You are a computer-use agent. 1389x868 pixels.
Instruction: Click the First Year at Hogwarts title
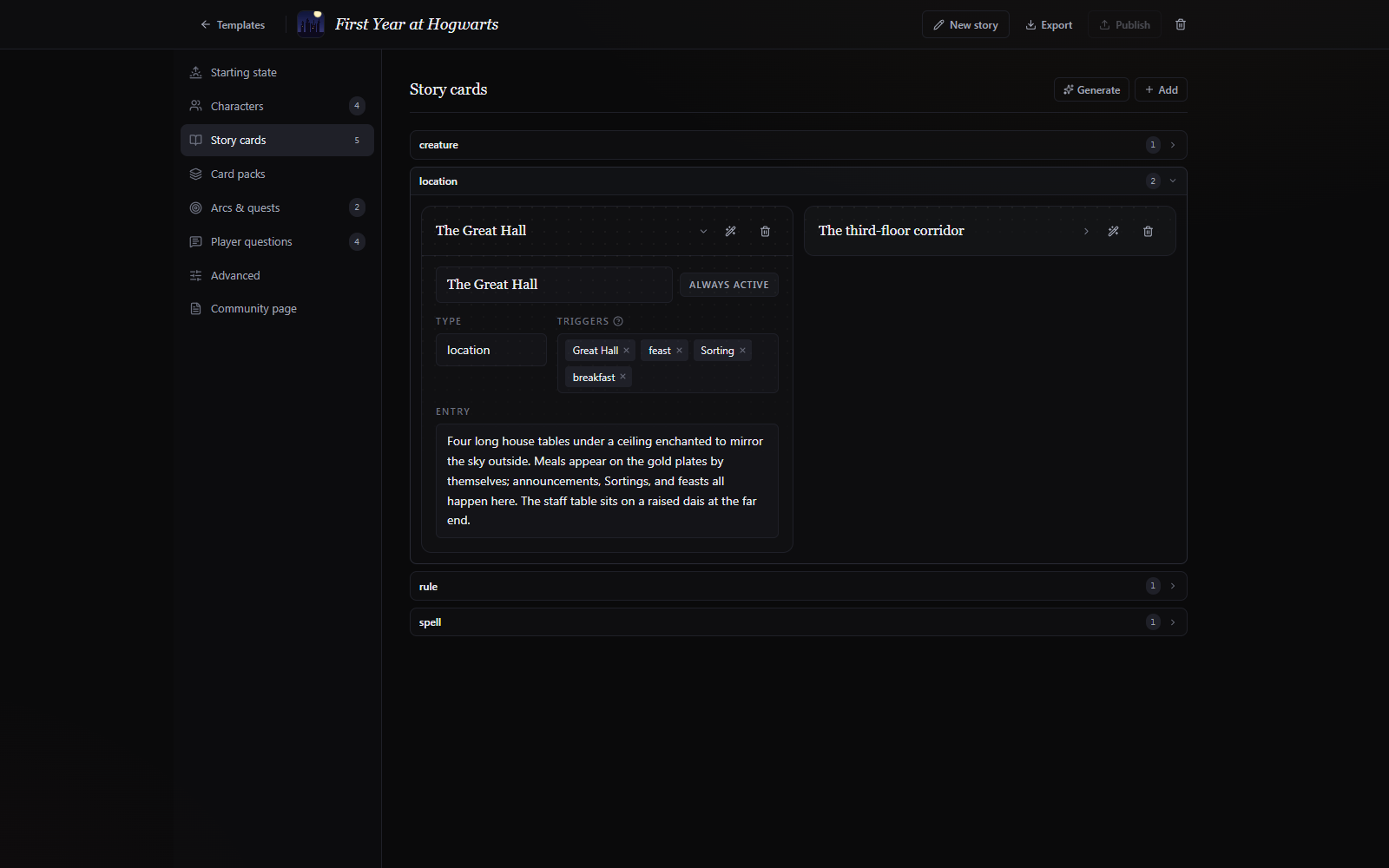pyautogui.click(x=417, y=24)
